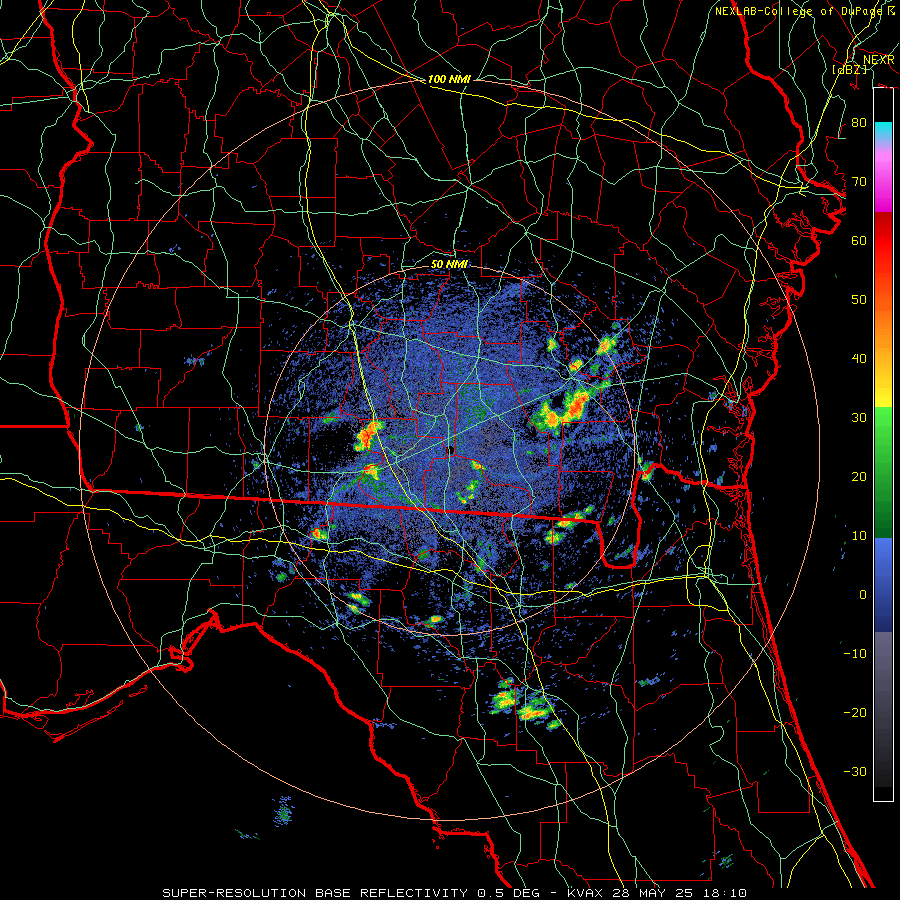
Task: Click the "100 NMI" range ring label
Action: 449,80
